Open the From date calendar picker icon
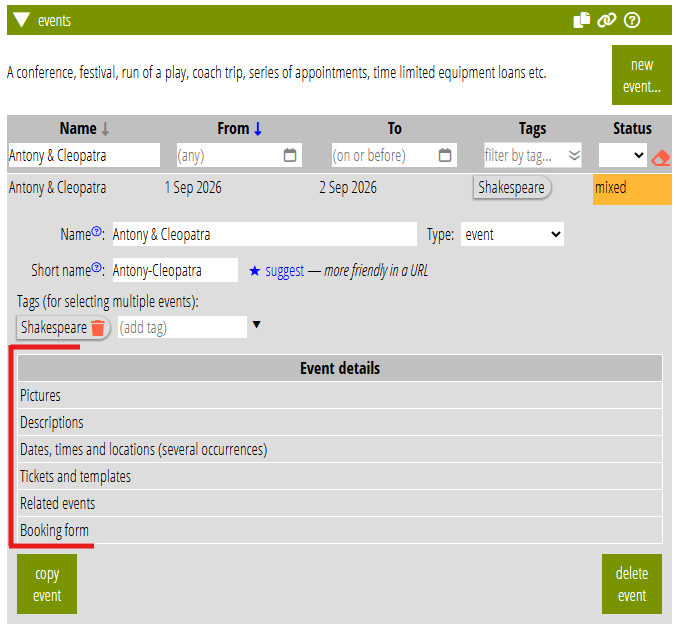Screen dimensions: 676x627 pos(290,155)
